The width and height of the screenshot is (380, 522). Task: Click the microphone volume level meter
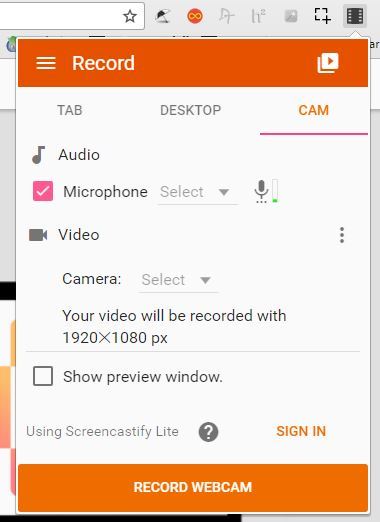(275, 191)
